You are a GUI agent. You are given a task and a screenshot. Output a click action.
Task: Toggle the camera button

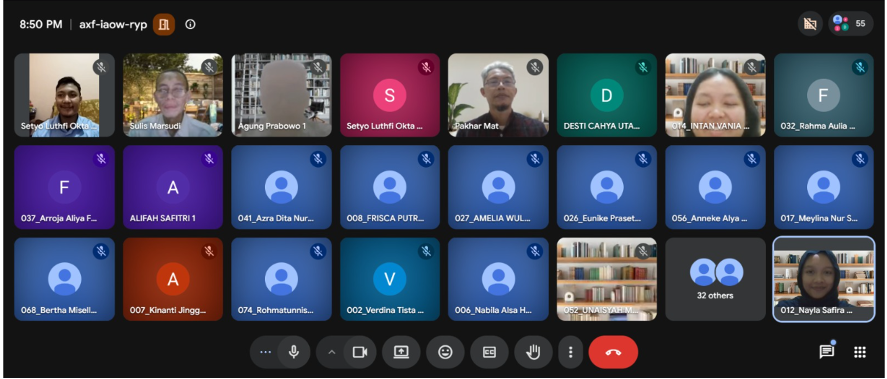click(x=359, y=352)
